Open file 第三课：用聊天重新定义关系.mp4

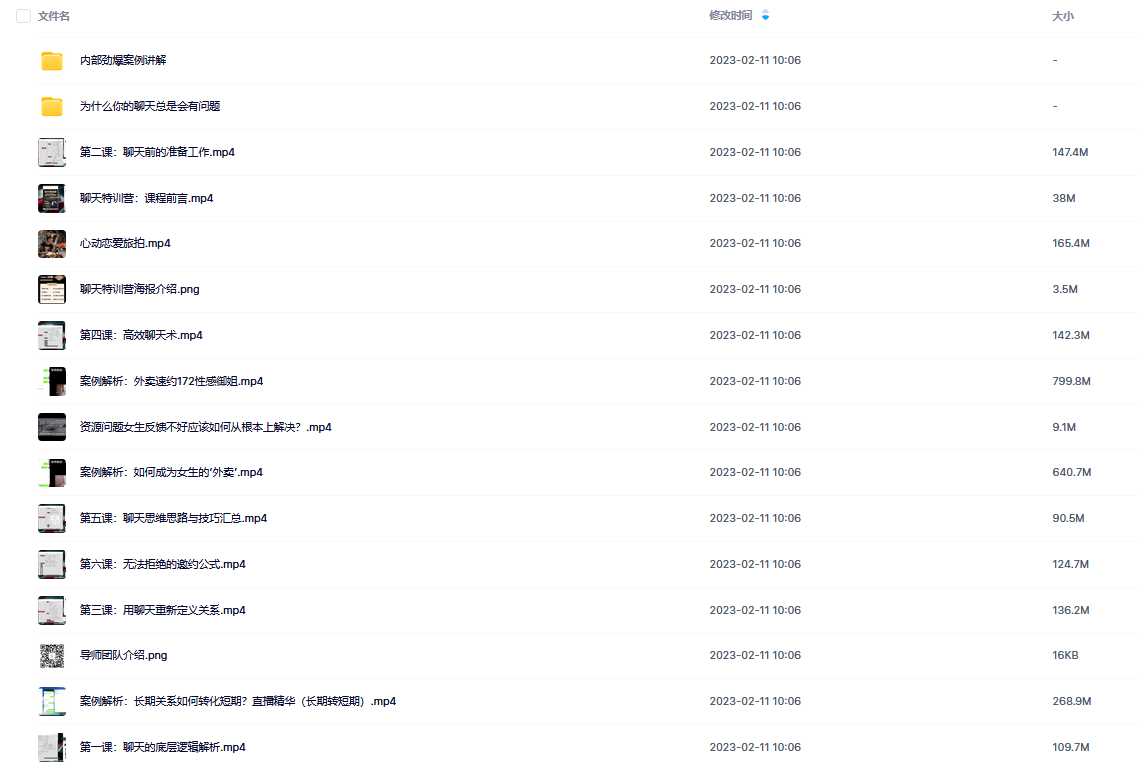[163, 610]
